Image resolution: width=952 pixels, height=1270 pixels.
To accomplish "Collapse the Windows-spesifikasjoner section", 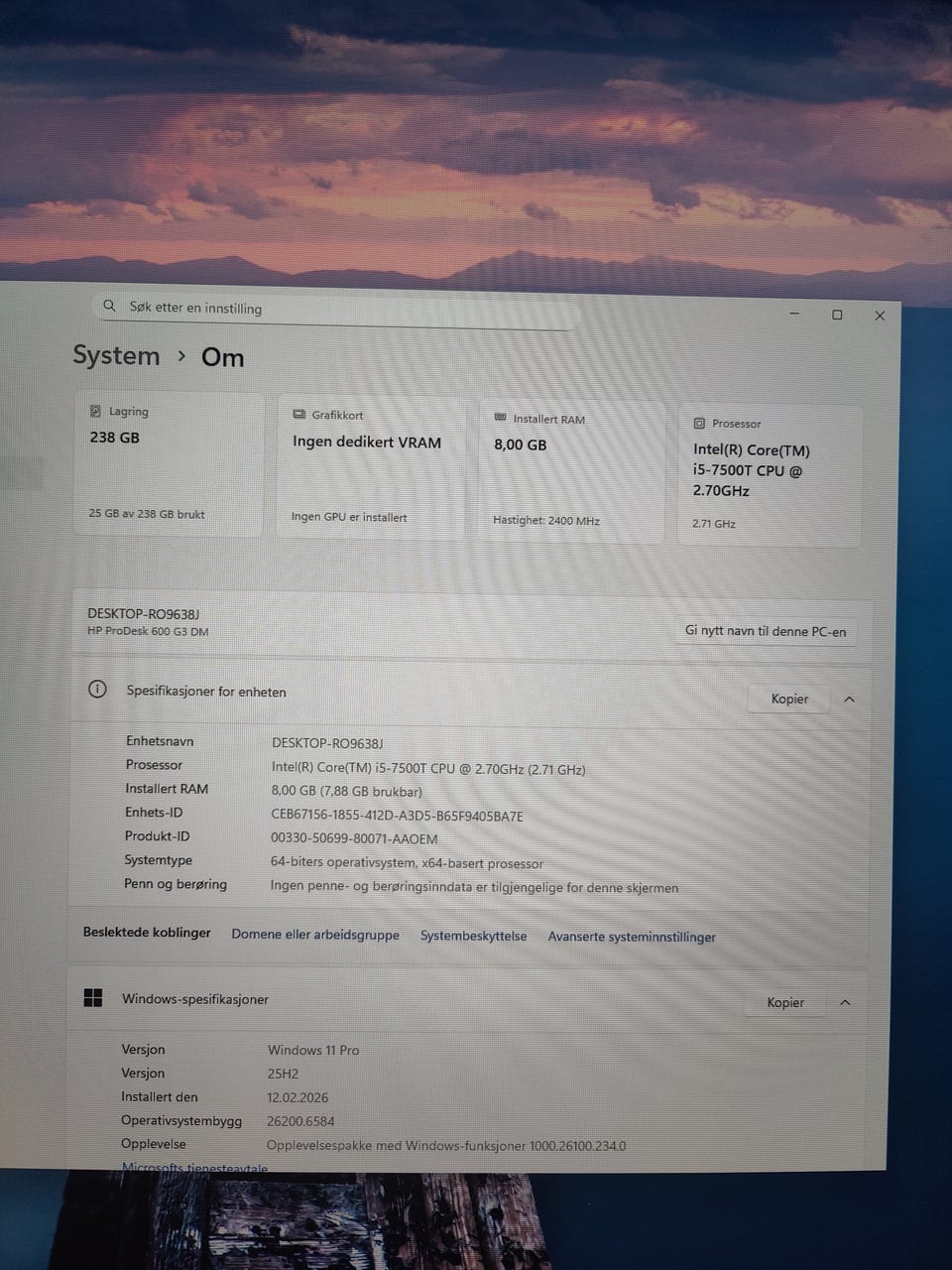I will pyautogui.click(x=845, y=1003).
